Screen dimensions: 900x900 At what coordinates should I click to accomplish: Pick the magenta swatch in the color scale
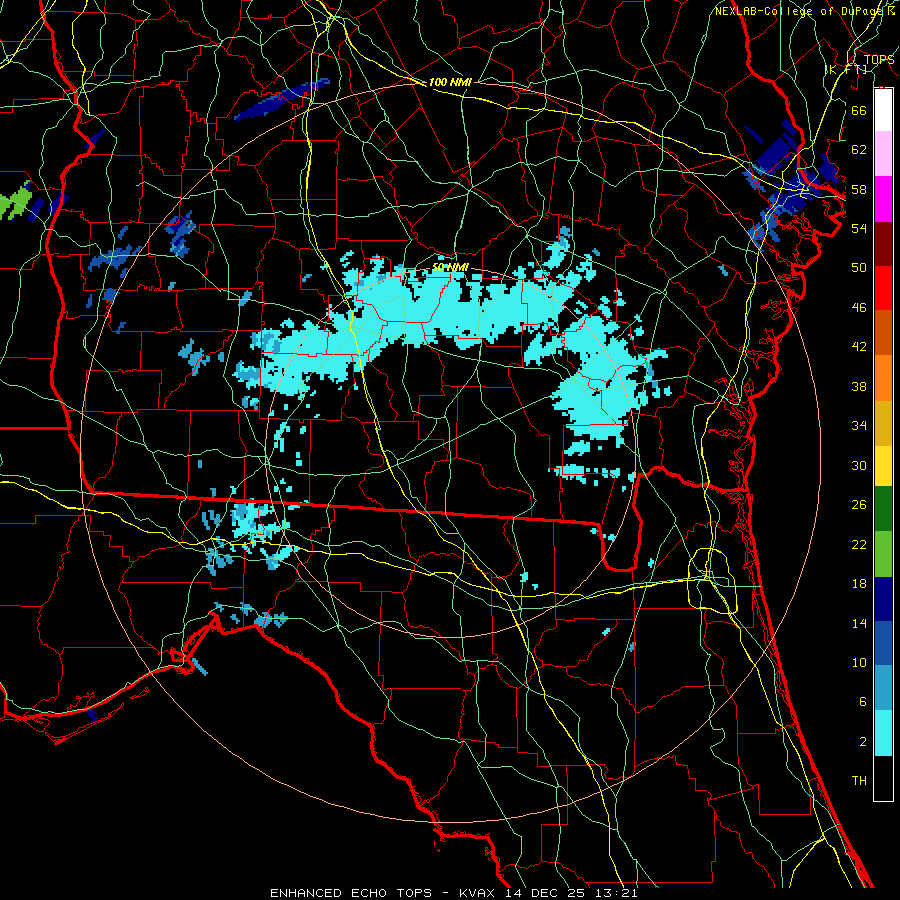(x=883, y=199)
